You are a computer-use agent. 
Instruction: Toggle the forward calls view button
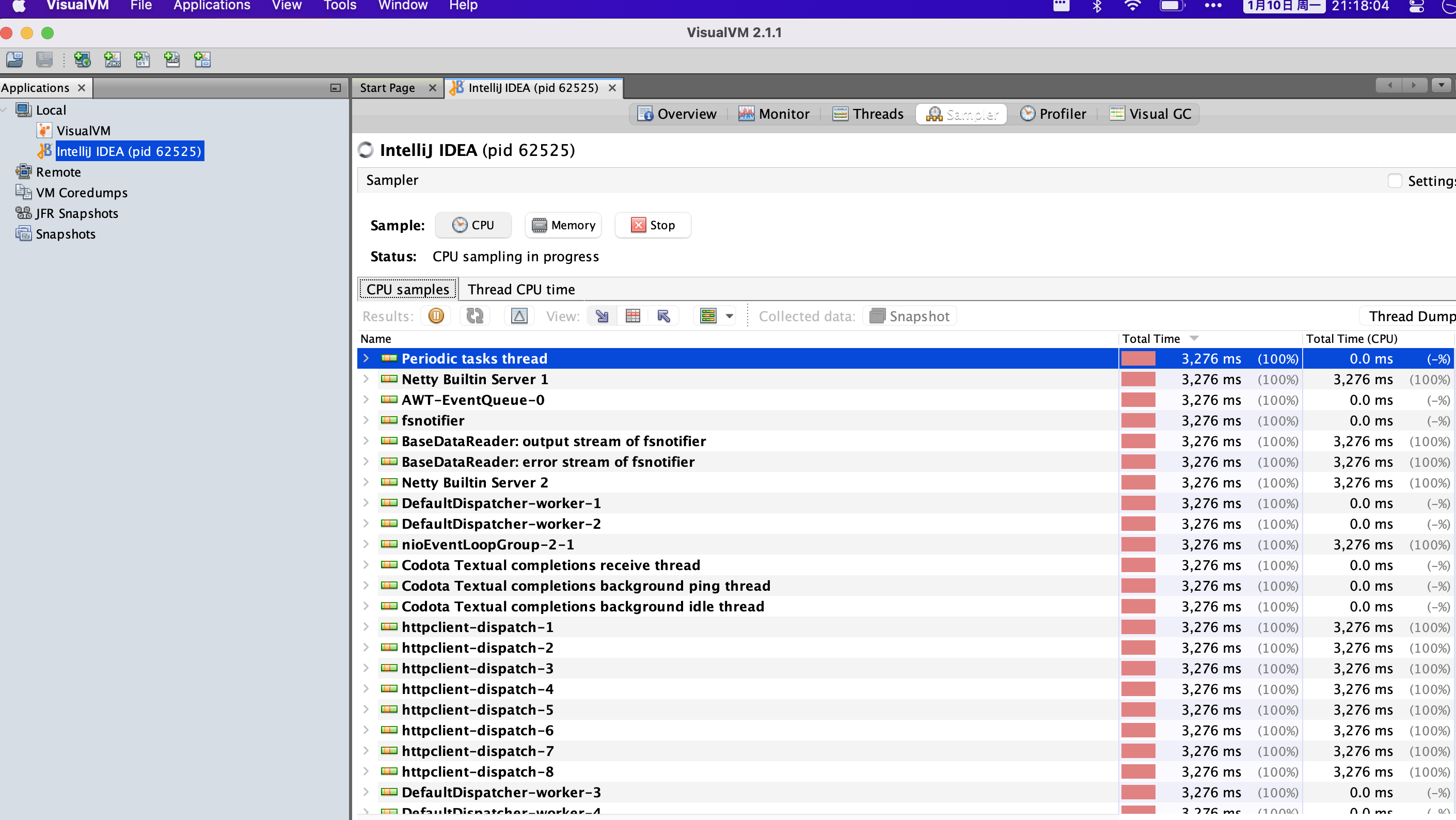pos(602,316)
